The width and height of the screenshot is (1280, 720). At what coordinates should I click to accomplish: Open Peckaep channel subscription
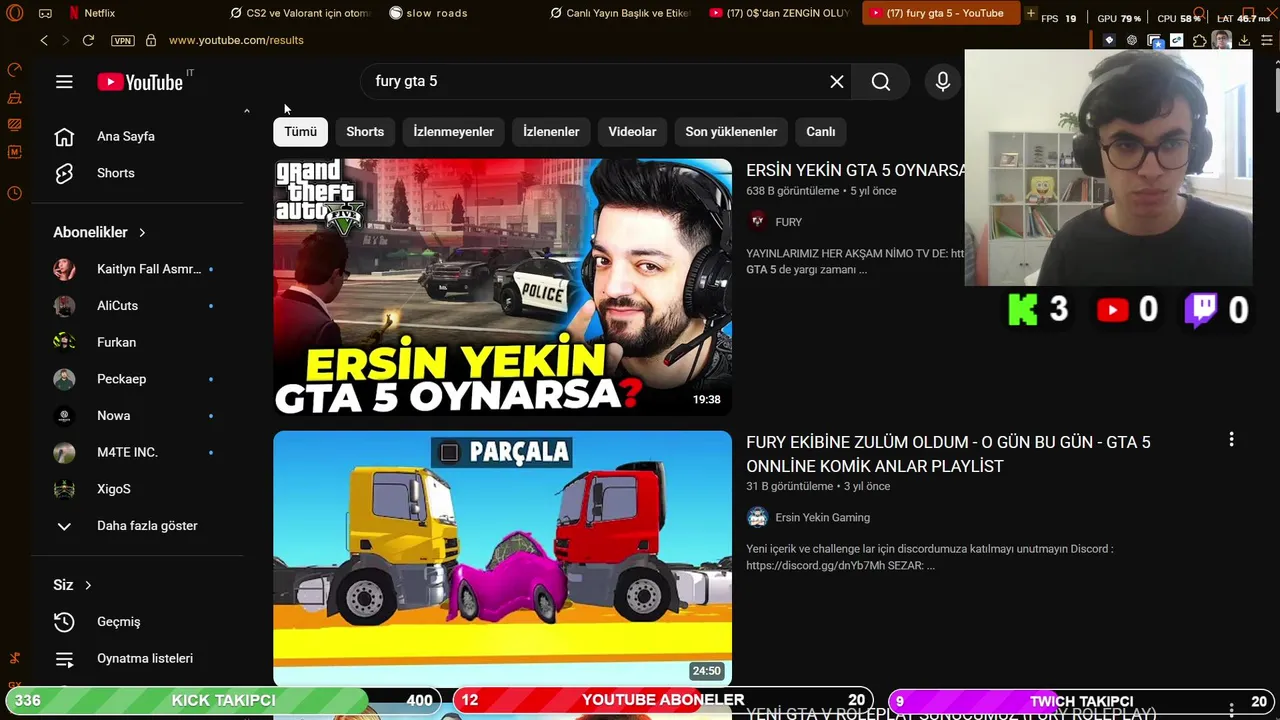pyautogui.click(x=138, y=379)
